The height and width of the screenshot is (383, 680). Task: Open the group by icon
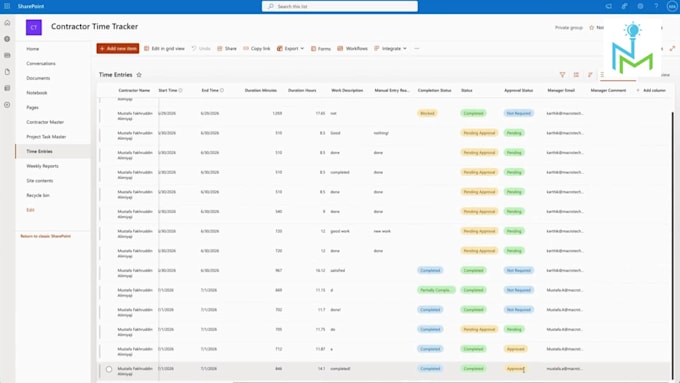(x=576, y=75)
